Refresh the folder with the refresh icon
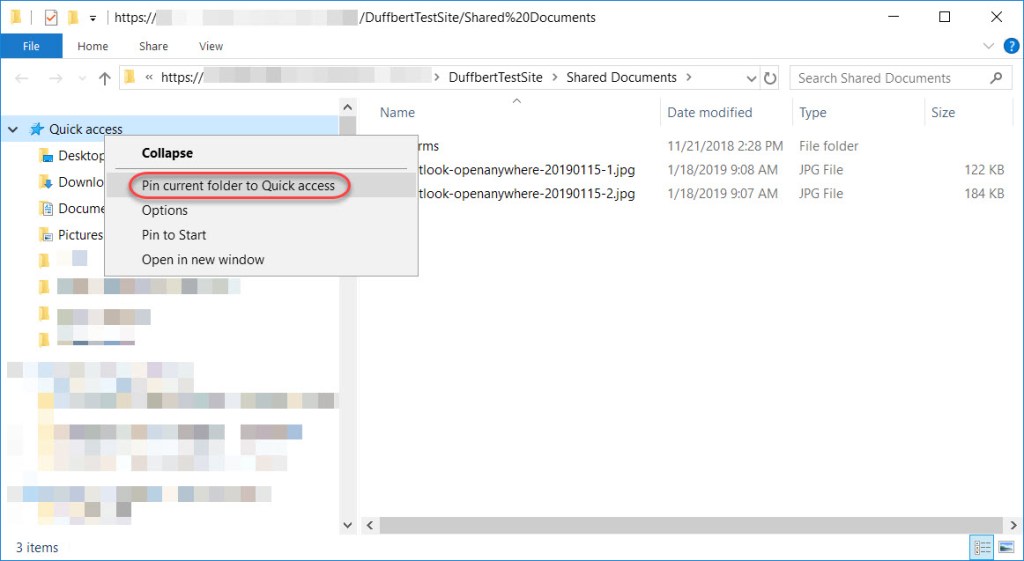This screenshot has width=1024, height=561. 771,78
